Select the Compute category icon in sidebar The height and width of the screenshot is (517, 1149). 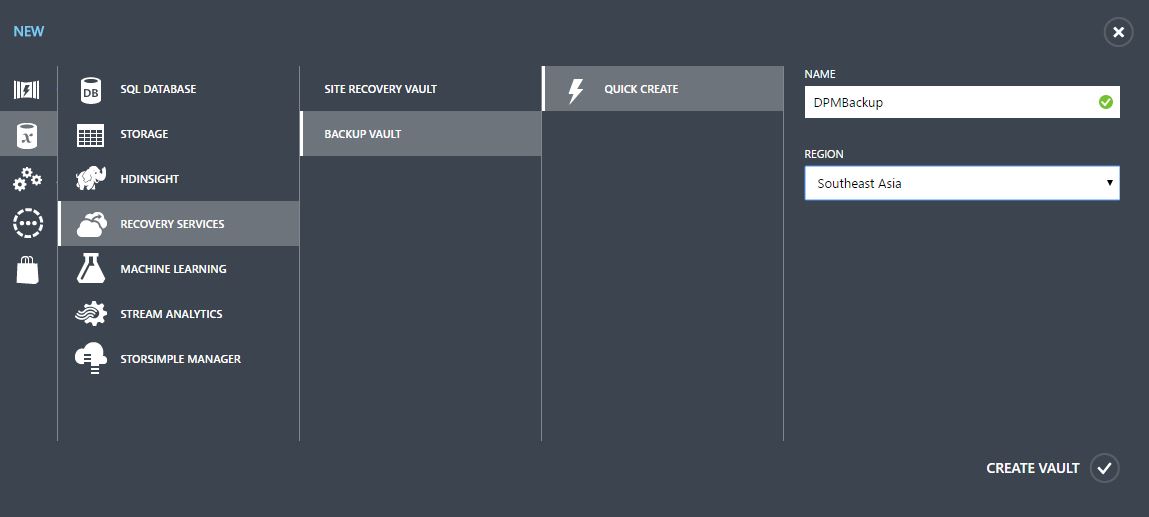26,89
